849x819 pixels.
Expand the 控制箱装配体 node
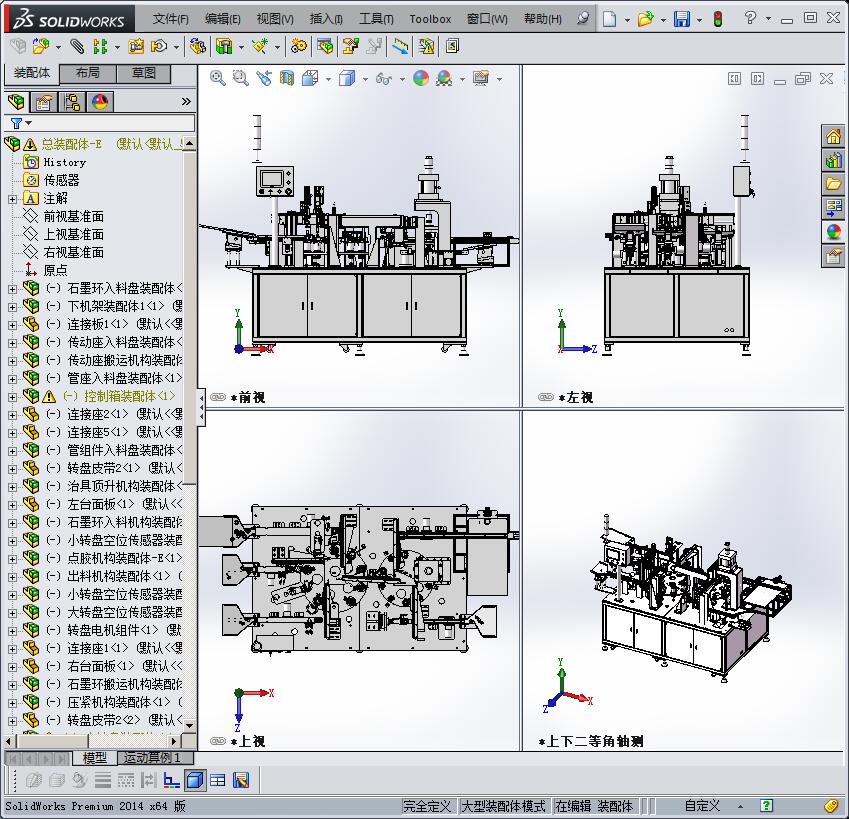(x=12, y=397)
